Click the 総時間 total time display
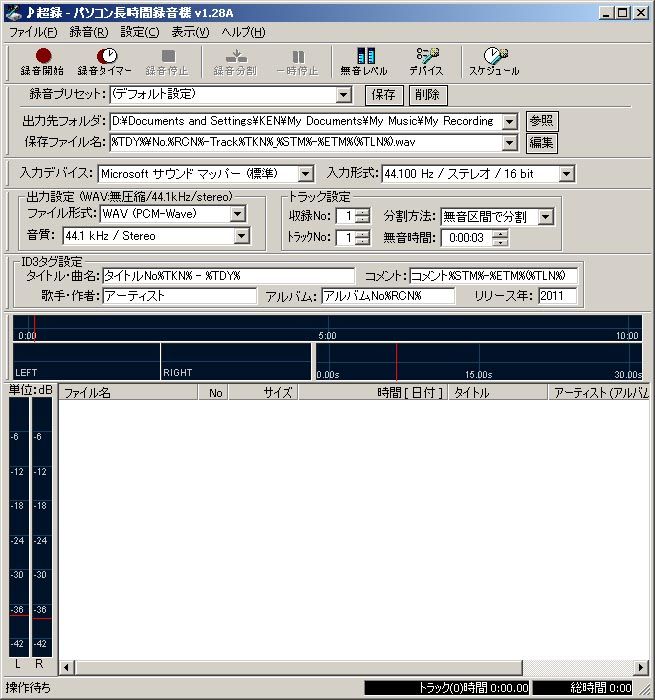 coord(584,688)
